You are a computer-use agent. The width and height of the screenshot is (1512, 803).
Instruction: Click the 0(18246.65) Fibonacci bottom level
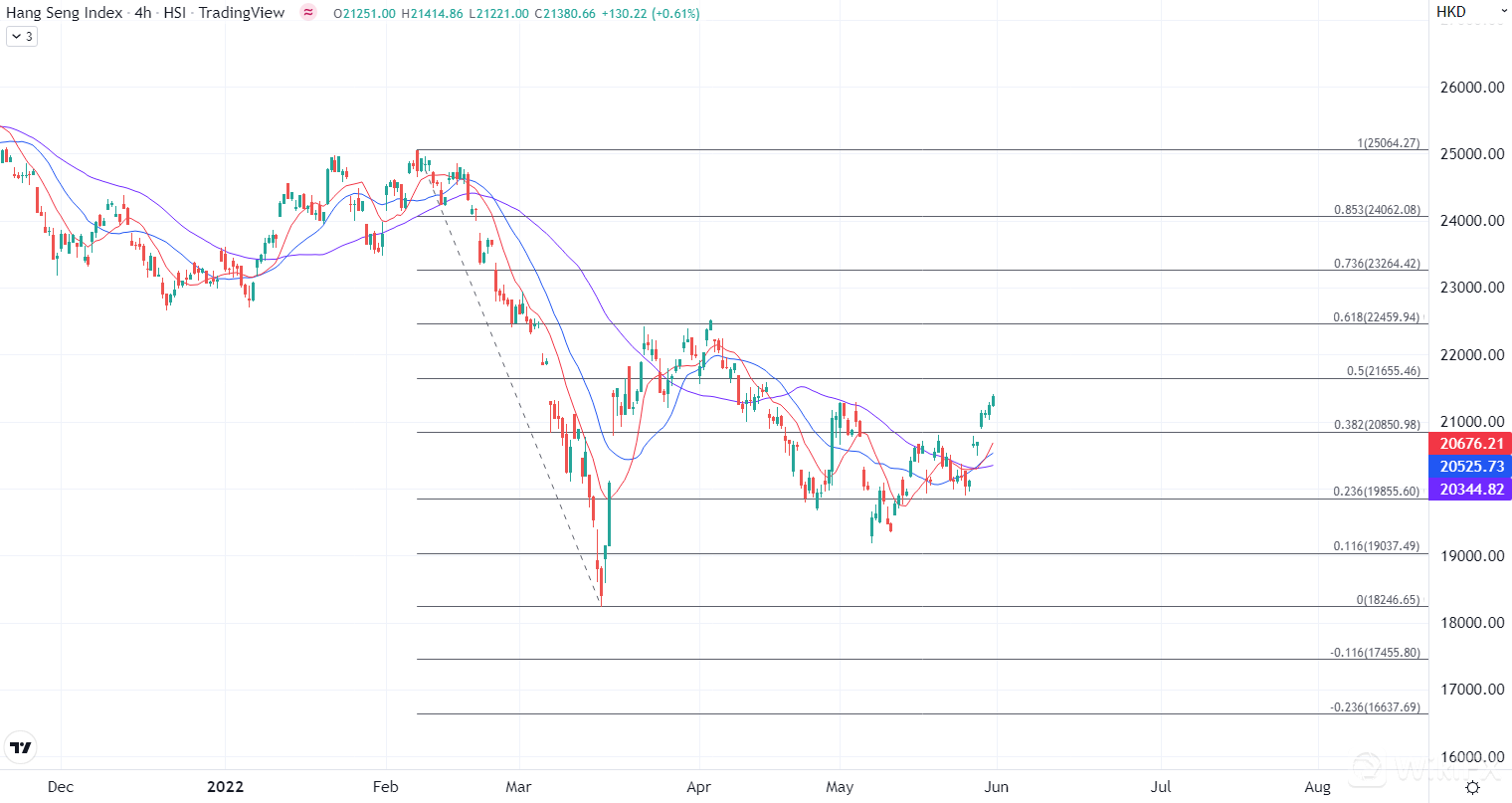[x=1389, y=600]
